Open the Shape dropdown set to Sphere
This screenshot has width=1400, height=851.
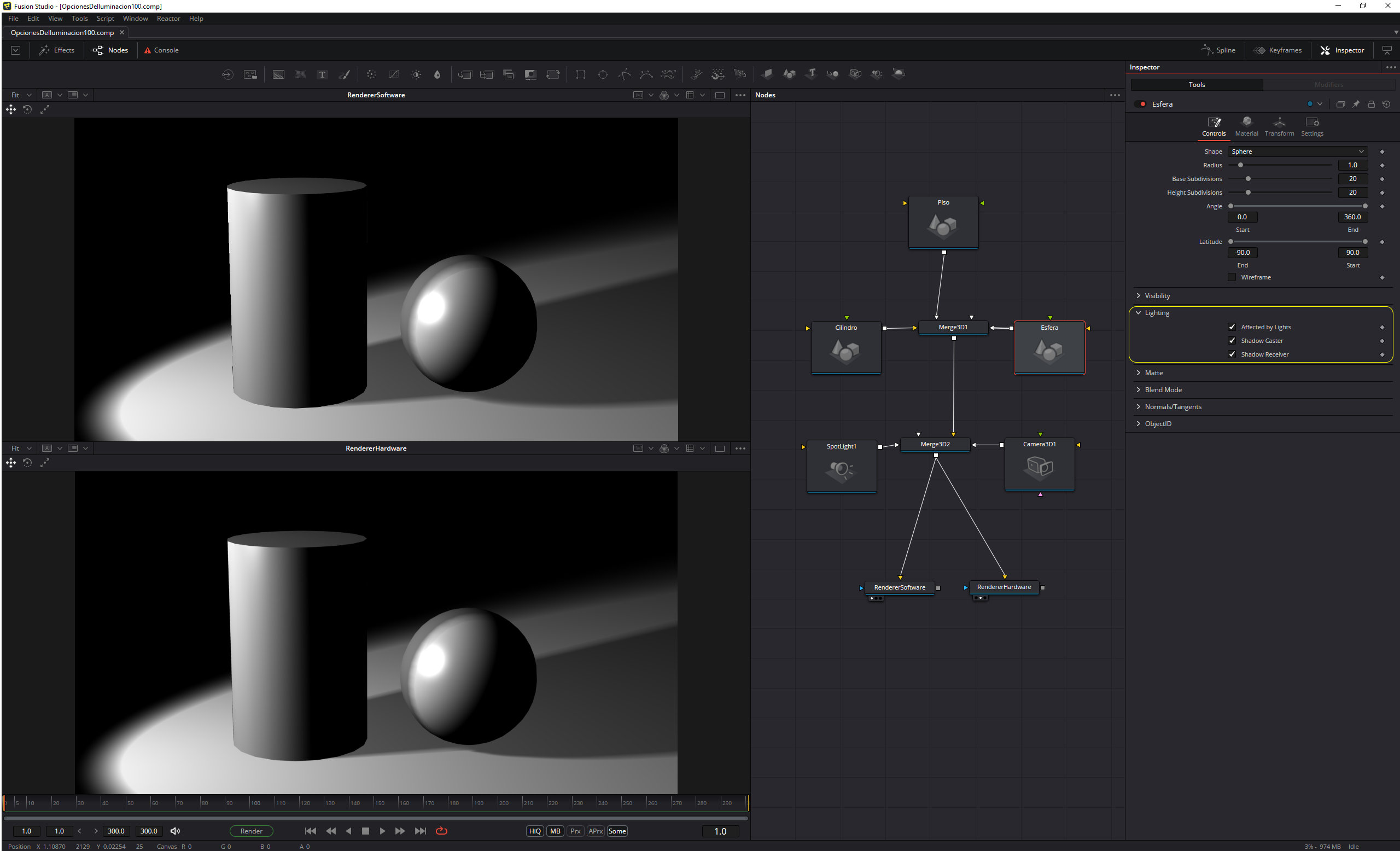(x=1297, y=151)
